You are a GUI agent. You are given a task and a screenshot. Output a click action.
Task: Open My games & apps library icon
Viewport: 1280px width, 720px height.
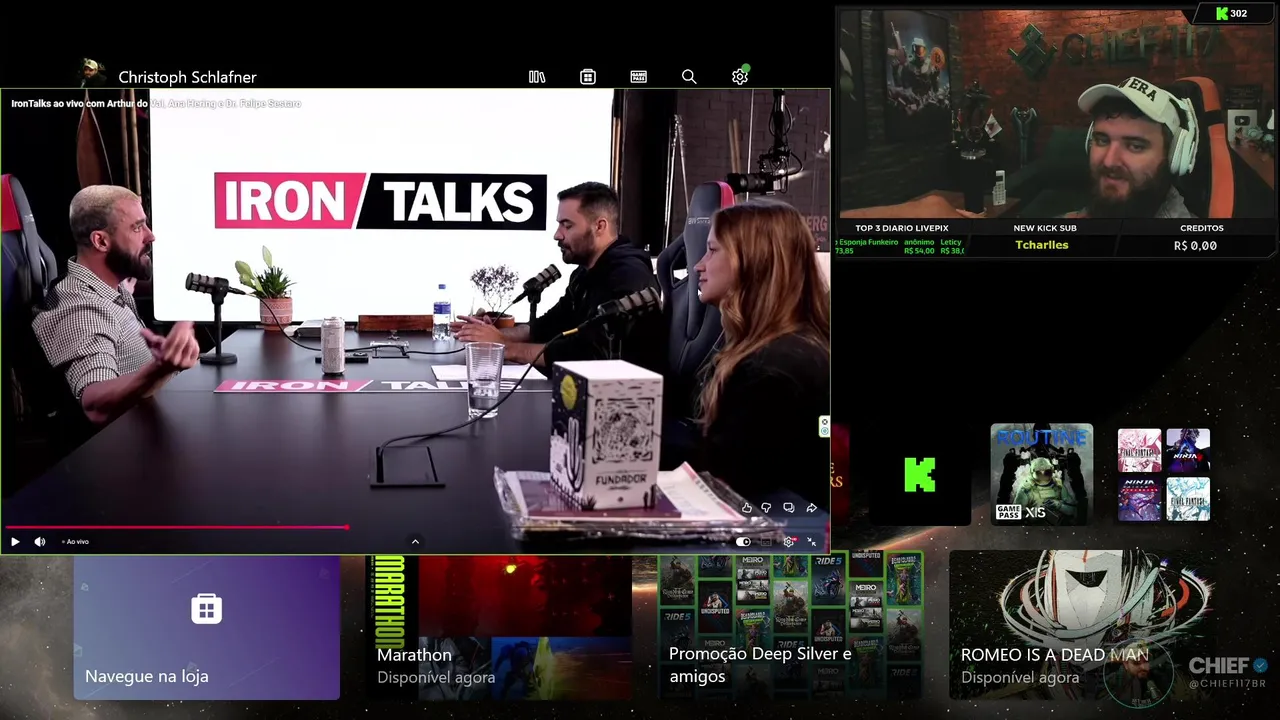[537, 77]
